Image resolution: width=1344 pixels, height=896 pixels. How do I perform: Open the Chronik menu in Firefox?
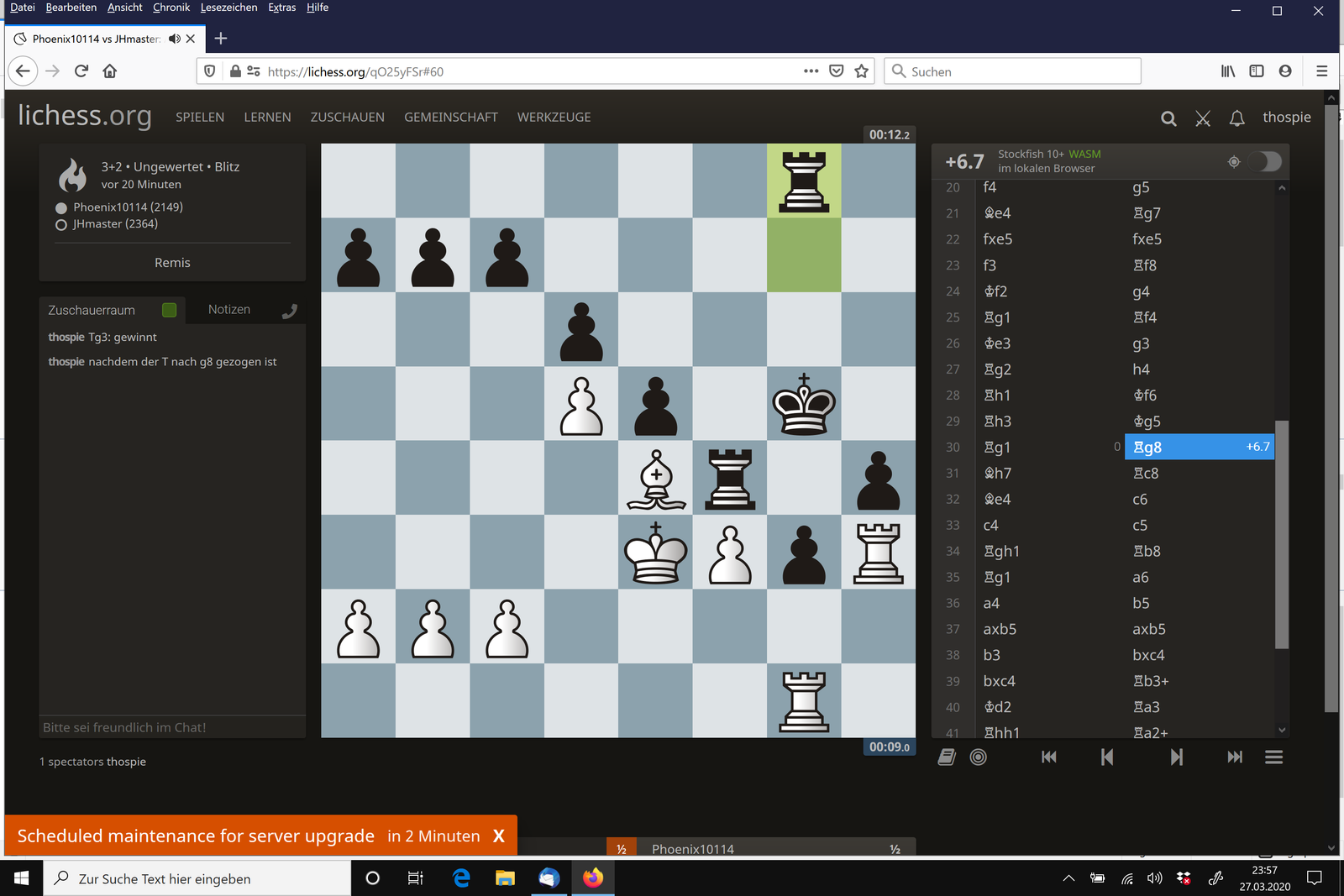[x=171, y=8]
